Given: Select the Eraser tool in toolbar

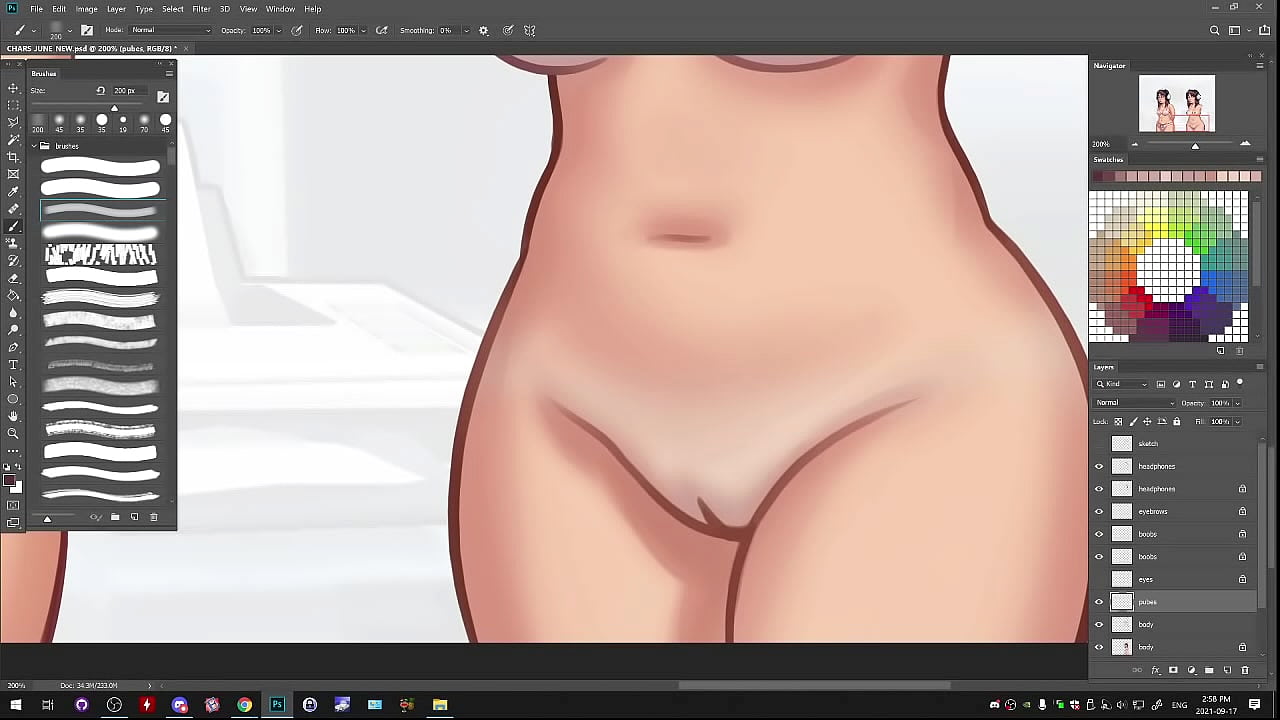Looking at the screenshot, I should pos(13,278).
